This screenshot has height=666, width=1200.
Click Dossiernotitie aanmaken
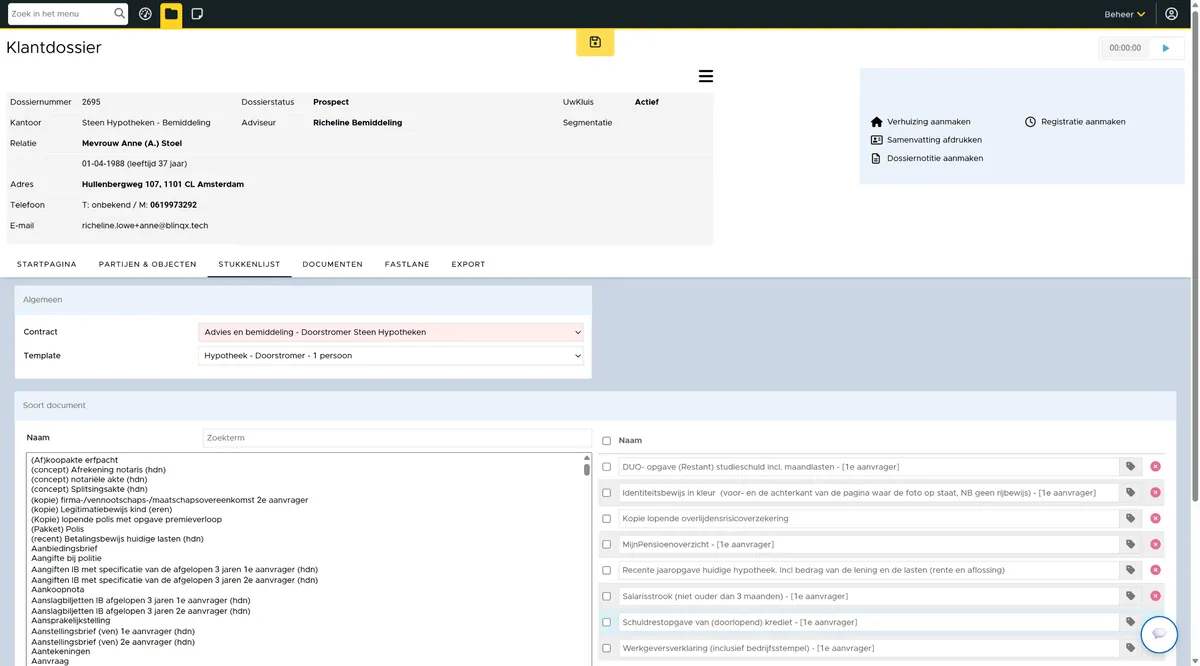tap(927, 158)
